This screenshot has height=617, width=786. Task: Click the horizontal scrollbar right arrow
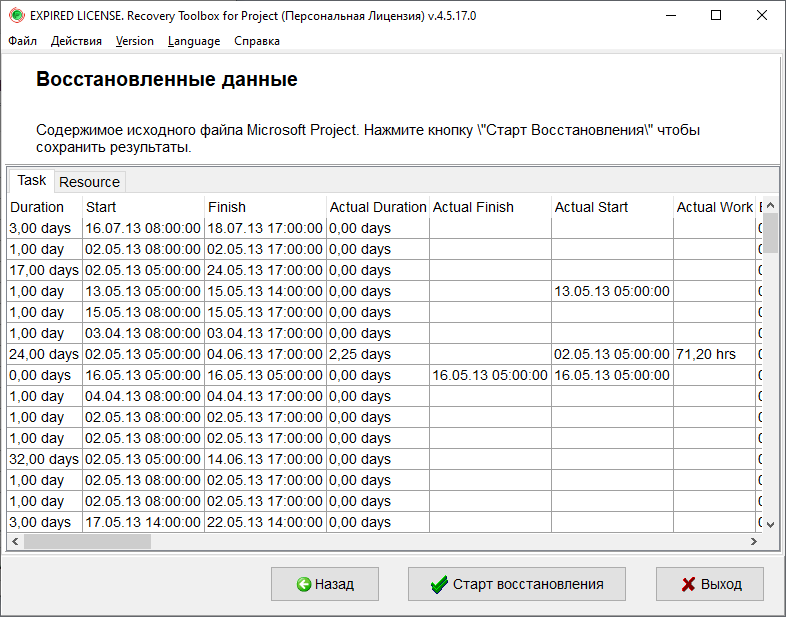point(753,541)
